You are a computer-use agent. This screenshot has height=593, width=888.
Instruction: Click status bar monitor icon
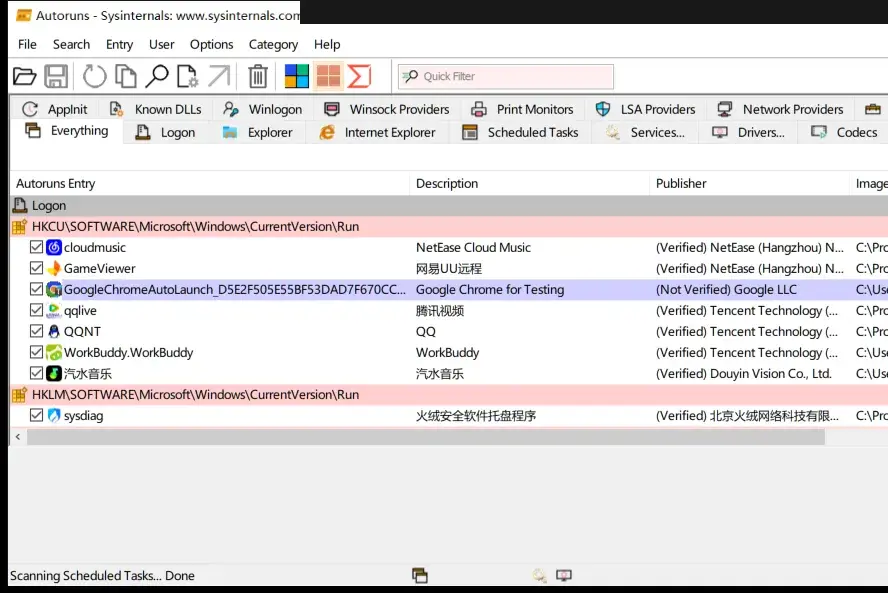pyautogui.click(x=563, y=575)
